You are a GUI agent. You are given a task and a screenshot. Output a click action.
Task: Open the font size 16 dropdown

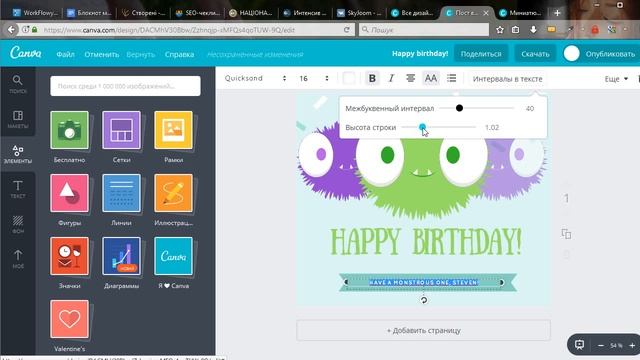pos(314,78)
